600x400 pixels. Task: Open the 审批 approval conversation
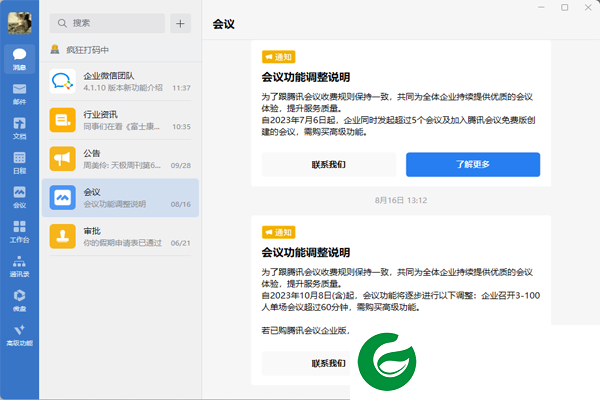121,237
